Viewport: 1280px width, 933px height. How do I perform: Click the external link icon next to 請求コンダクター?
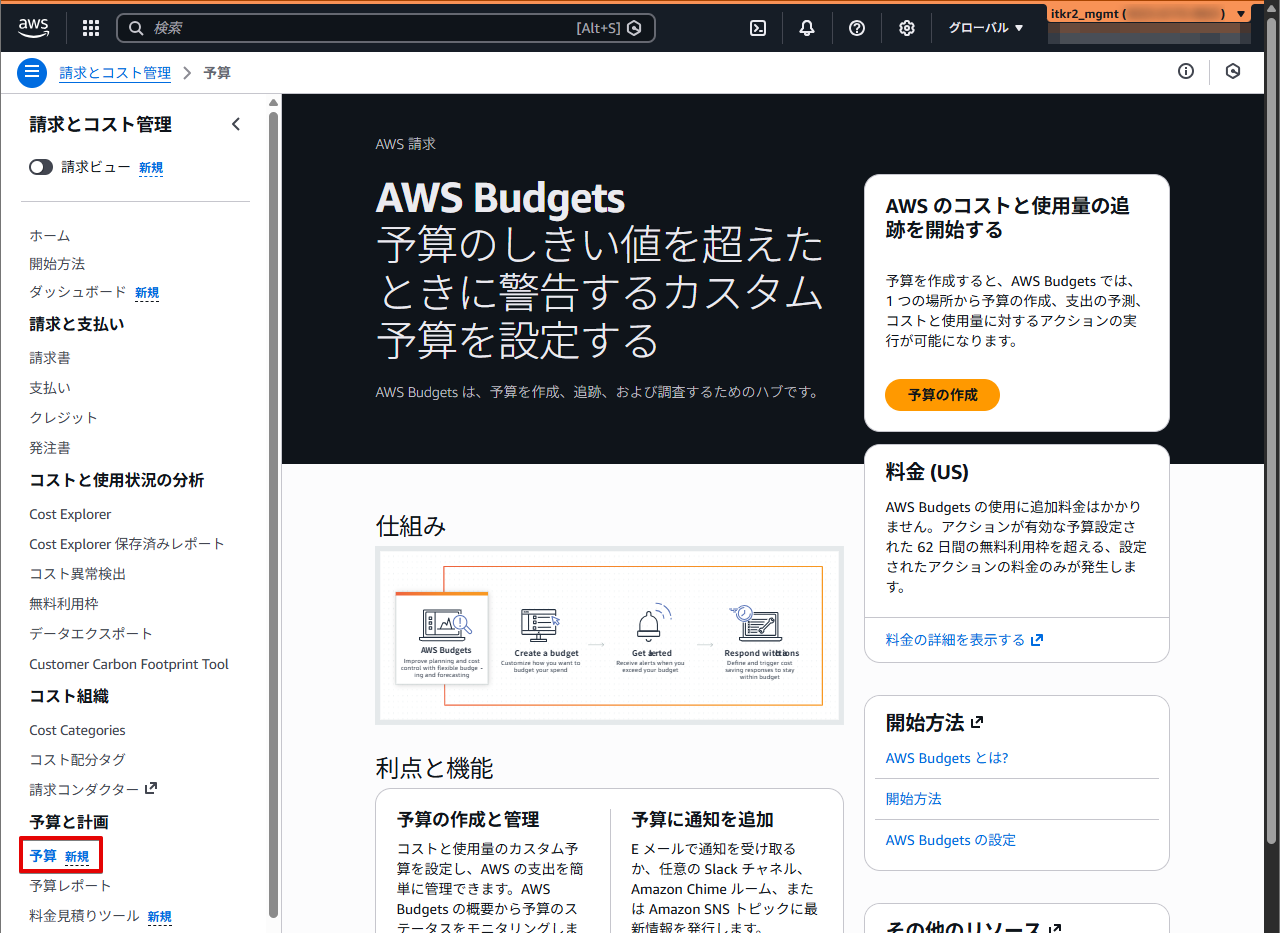[x=151, y=788]
